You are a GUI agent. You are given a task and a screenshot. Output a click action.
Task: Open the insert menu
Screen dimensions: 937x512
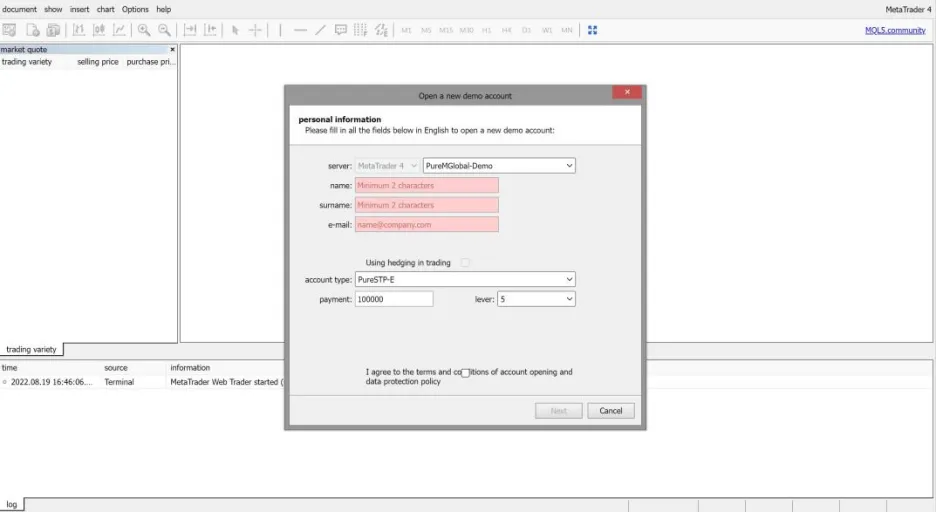pyautogui.click(x=79, y=9)
